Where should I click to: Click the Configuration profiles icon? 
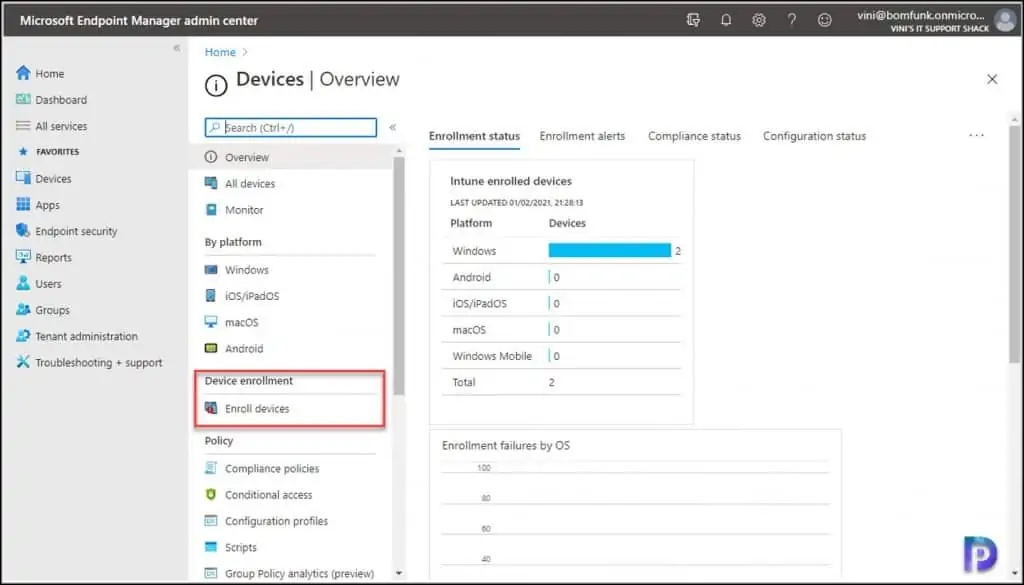[211, 520]
